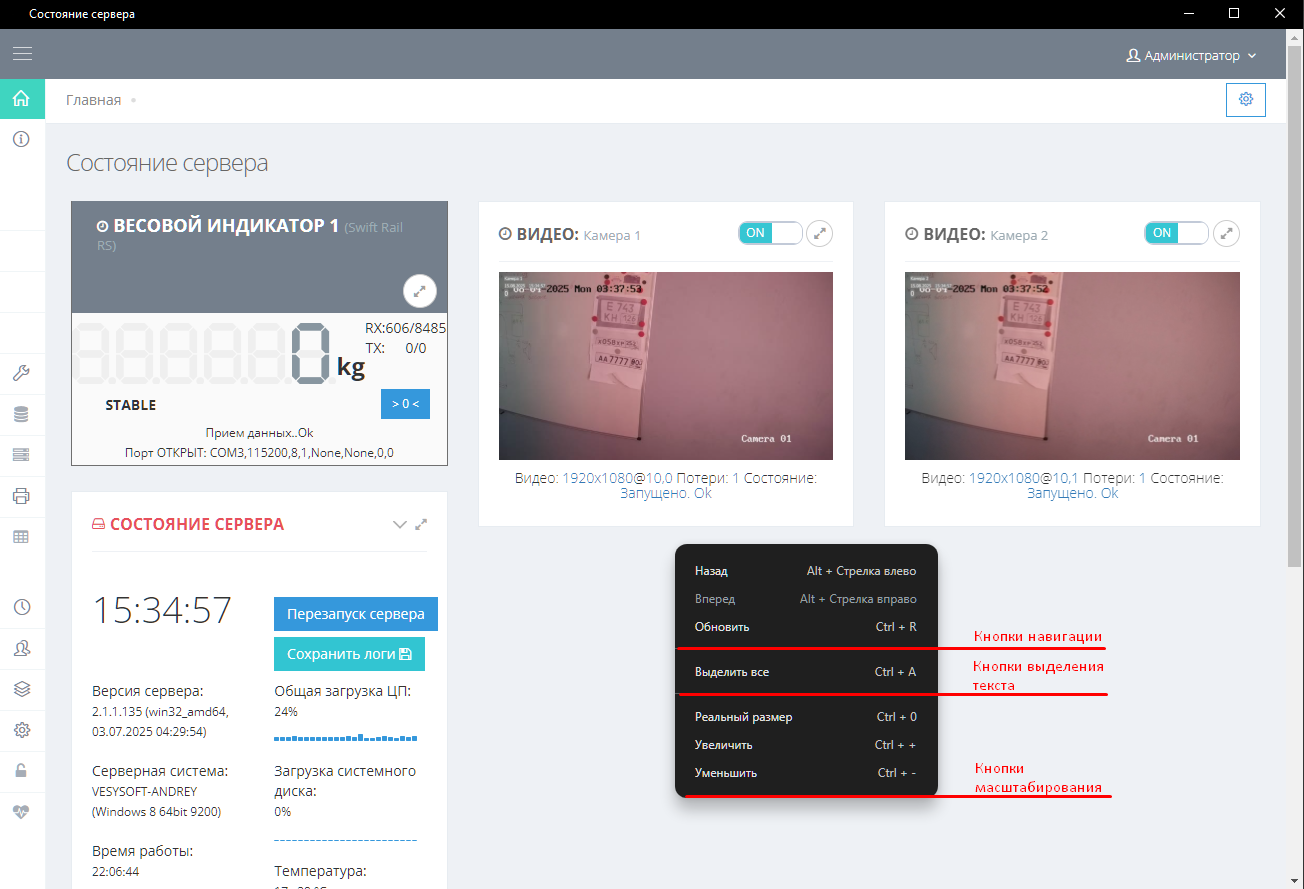This screenshot has height=889, width=1304.
Task: Expand the weight indicator panel to fullscreen
Action: 420,291
